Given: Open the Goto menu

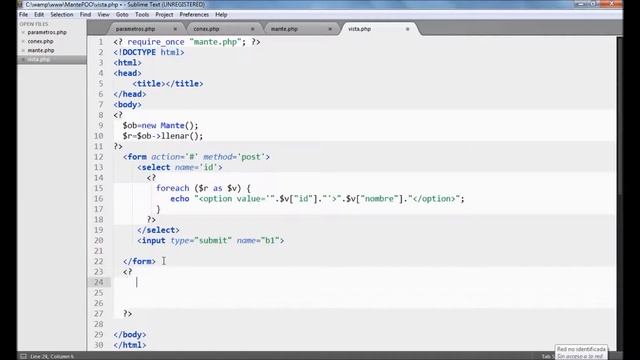Looking at the screenshot, I should pyautogui.click(x=122, y=14).
